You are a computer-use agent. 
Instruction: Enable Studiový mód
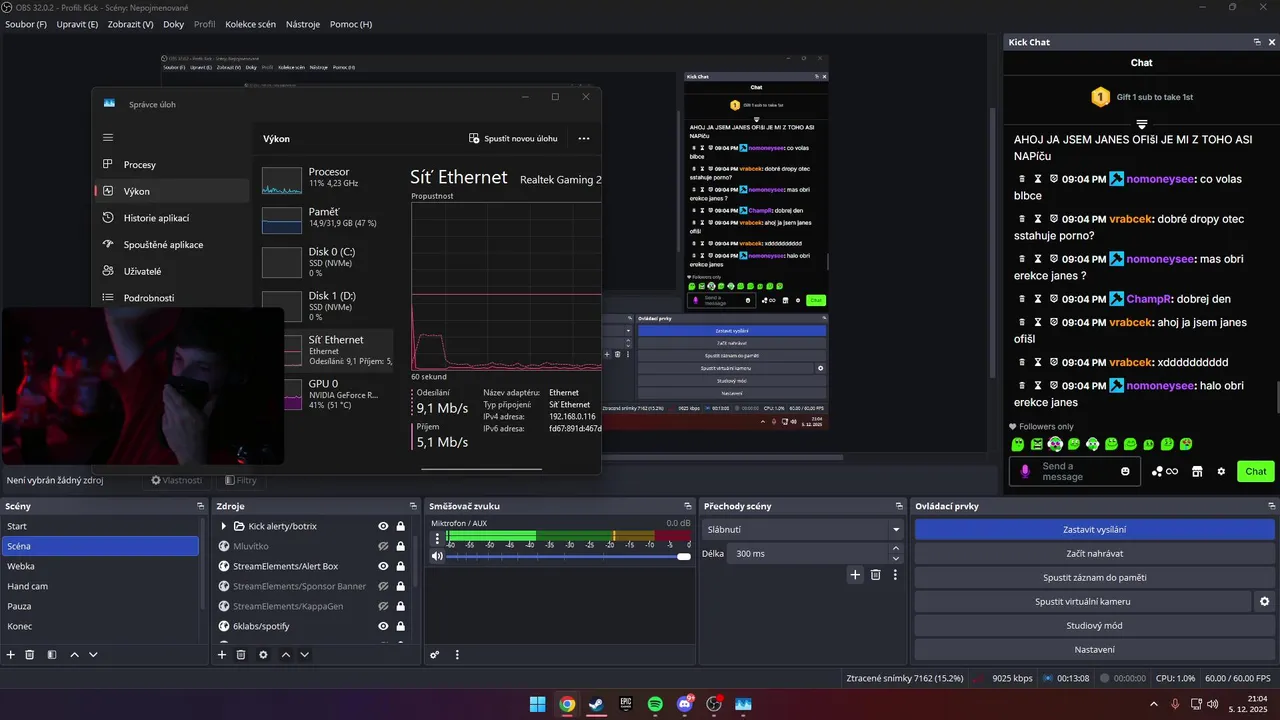click(1094, 625)
